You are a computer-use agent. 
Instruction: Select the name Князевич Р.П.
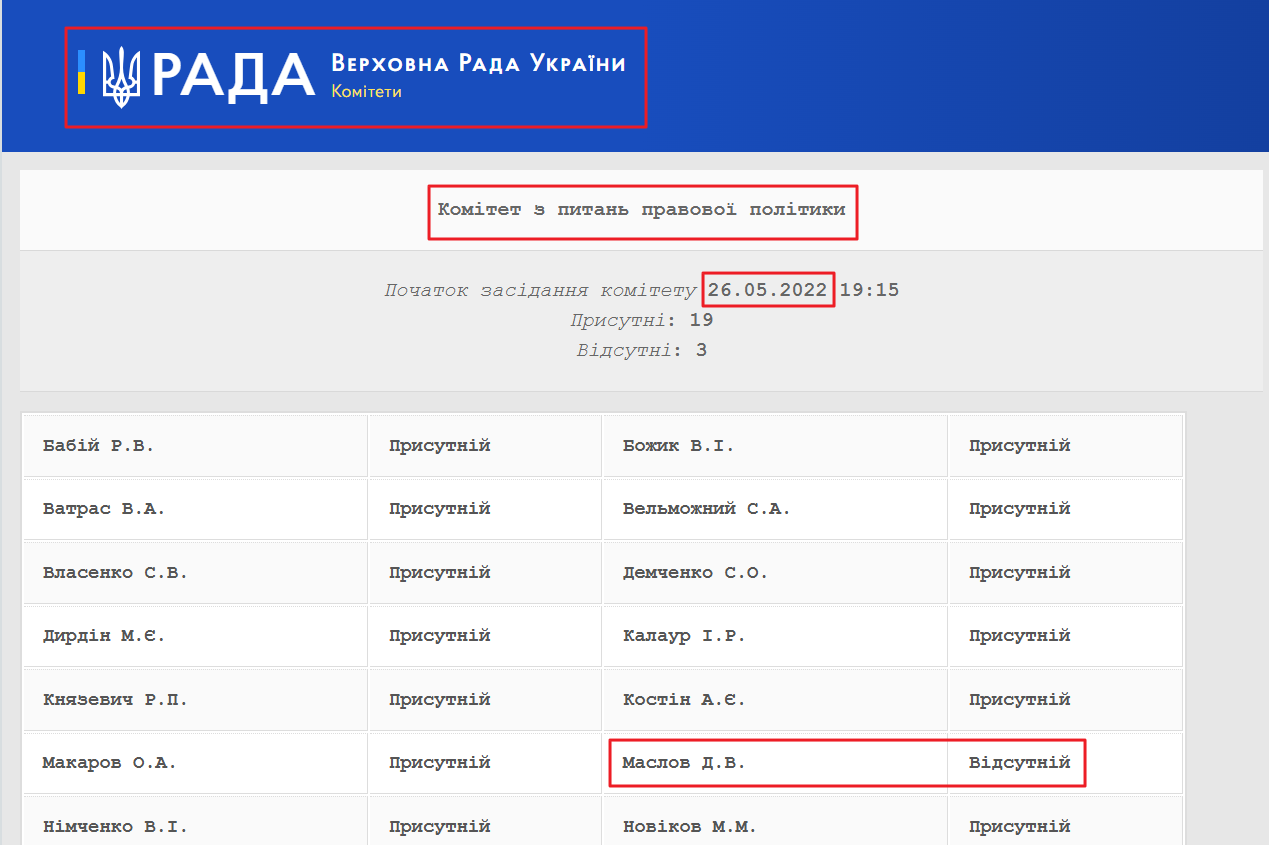click(x=115, y=699)
